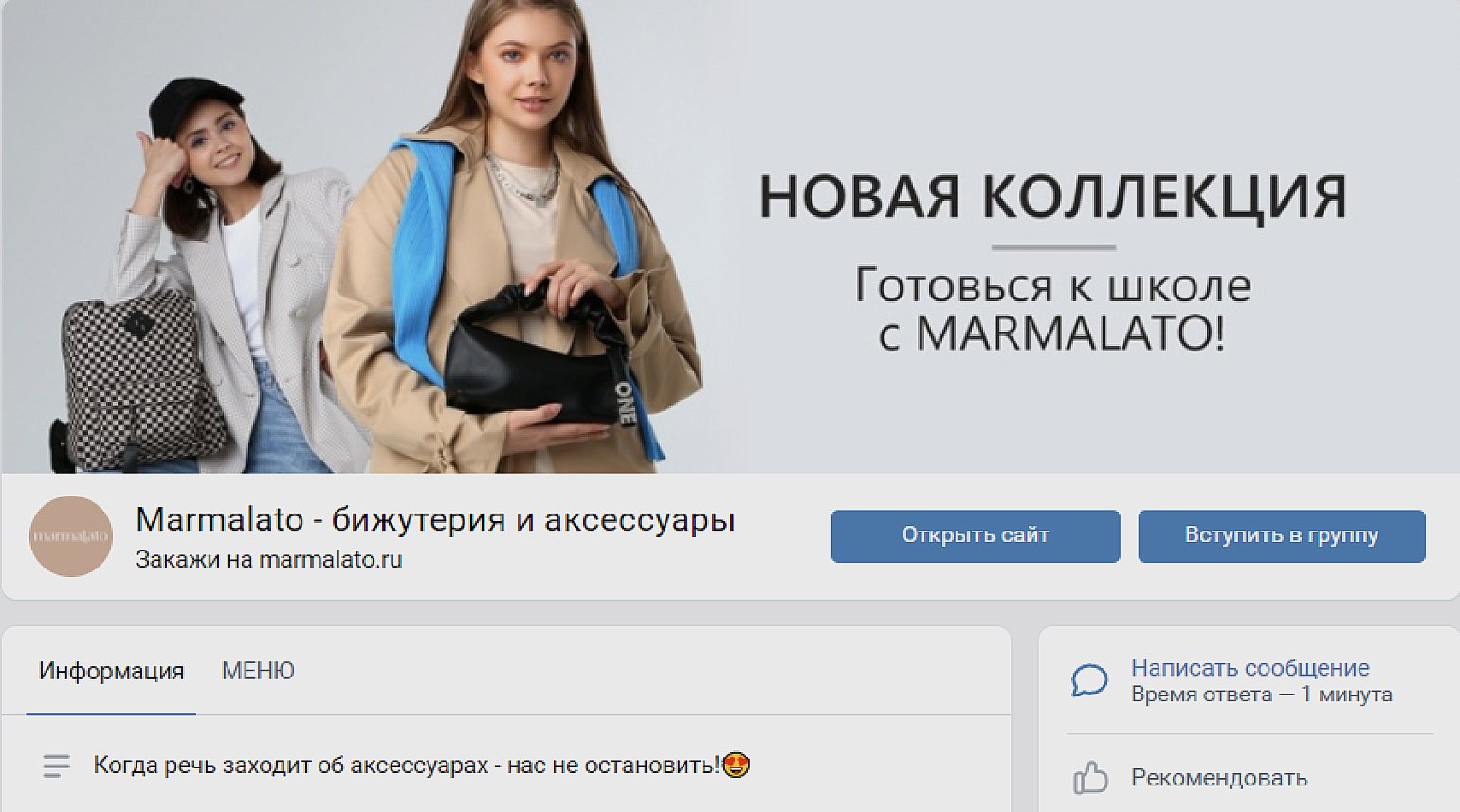Image resolution: width=1460 pixels, height=812 pixels.
Task: Click the description lines icon
Action: [57, 766]
